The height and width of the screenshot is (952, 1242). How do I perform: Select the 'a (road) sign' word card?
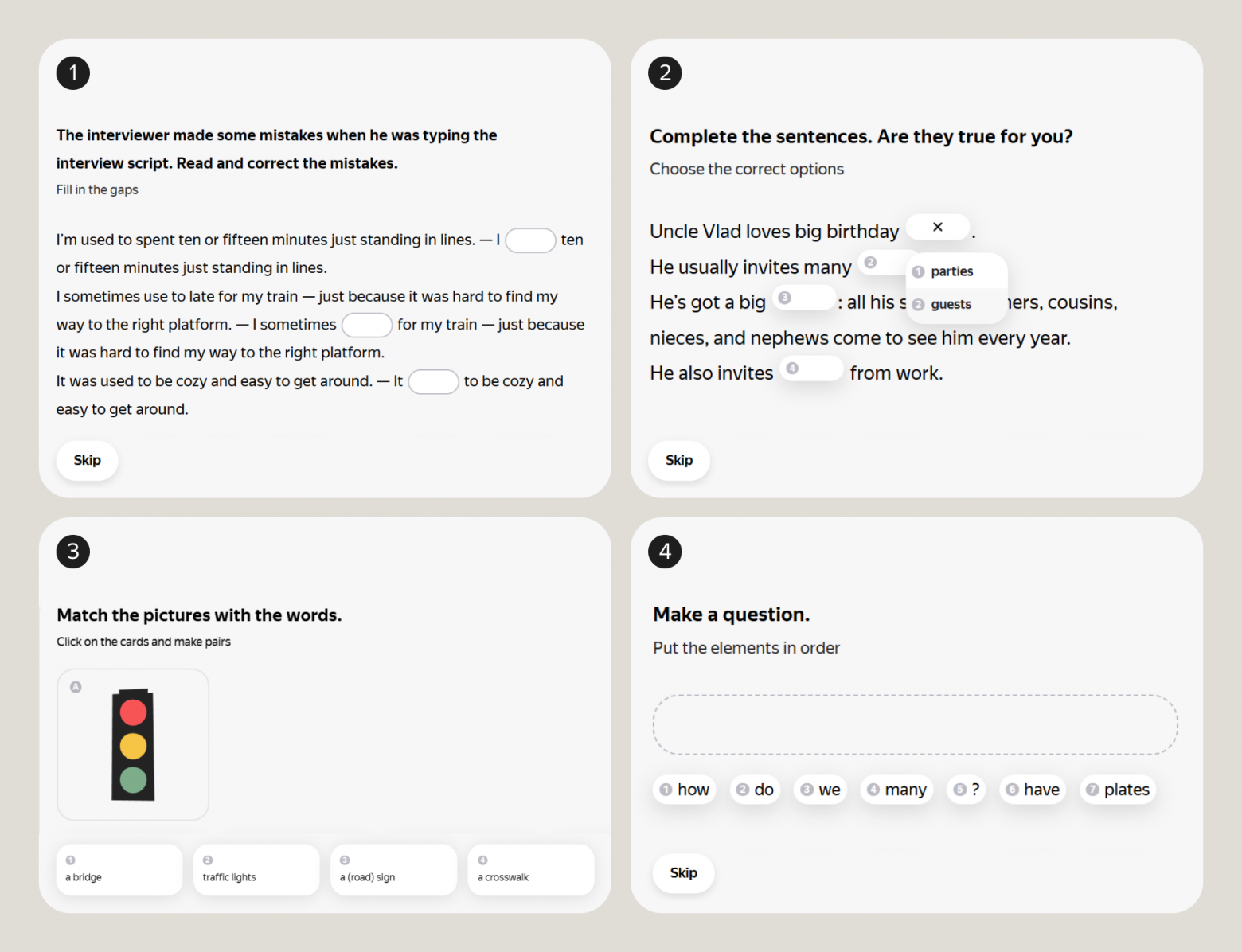coord(393,869)
